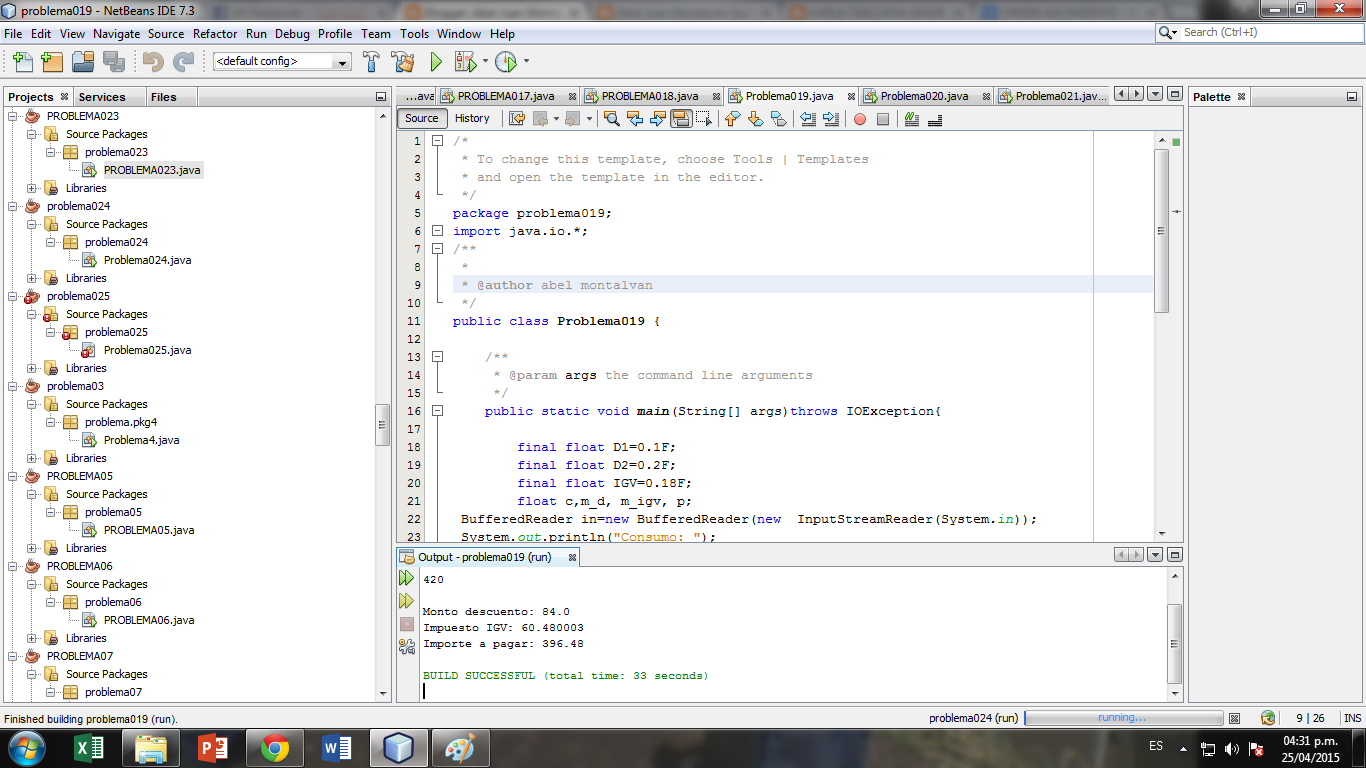The width and height of the screenshot is (1366, 768).
Task: Close the Problema019.java tab
Action: 851,96
